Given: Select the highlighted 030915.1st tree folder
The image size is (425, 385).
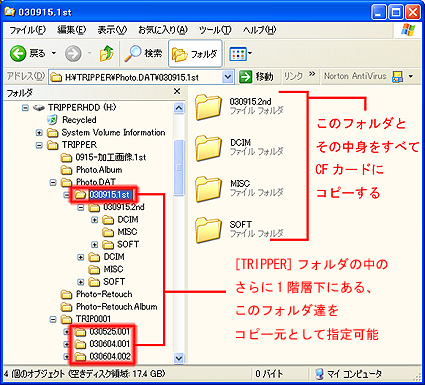Looking at the screenshot, I should pyautogui.click(x=110, y=195).
